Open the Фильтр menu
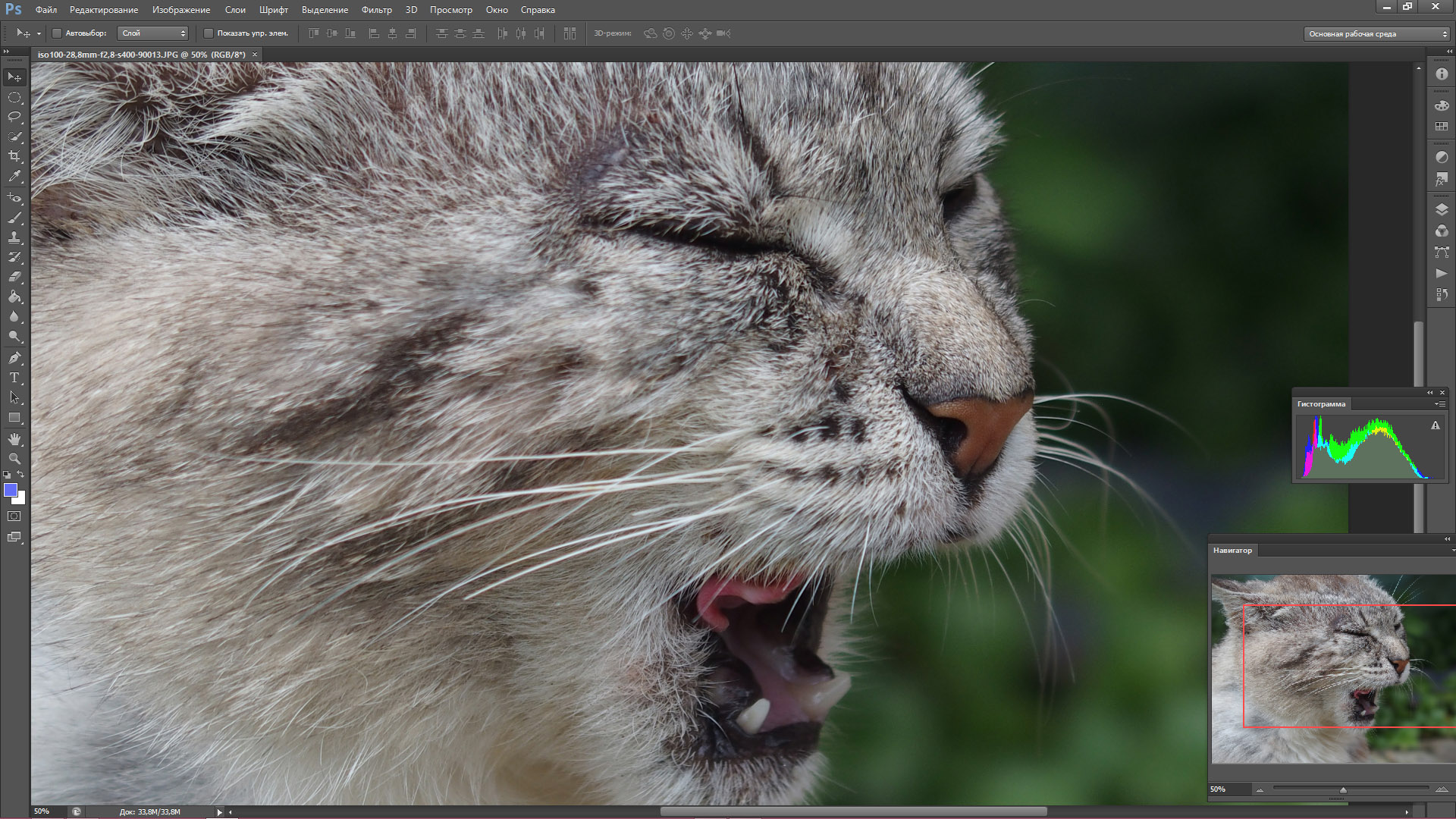 pyautogui.click(x=376, y=10)
